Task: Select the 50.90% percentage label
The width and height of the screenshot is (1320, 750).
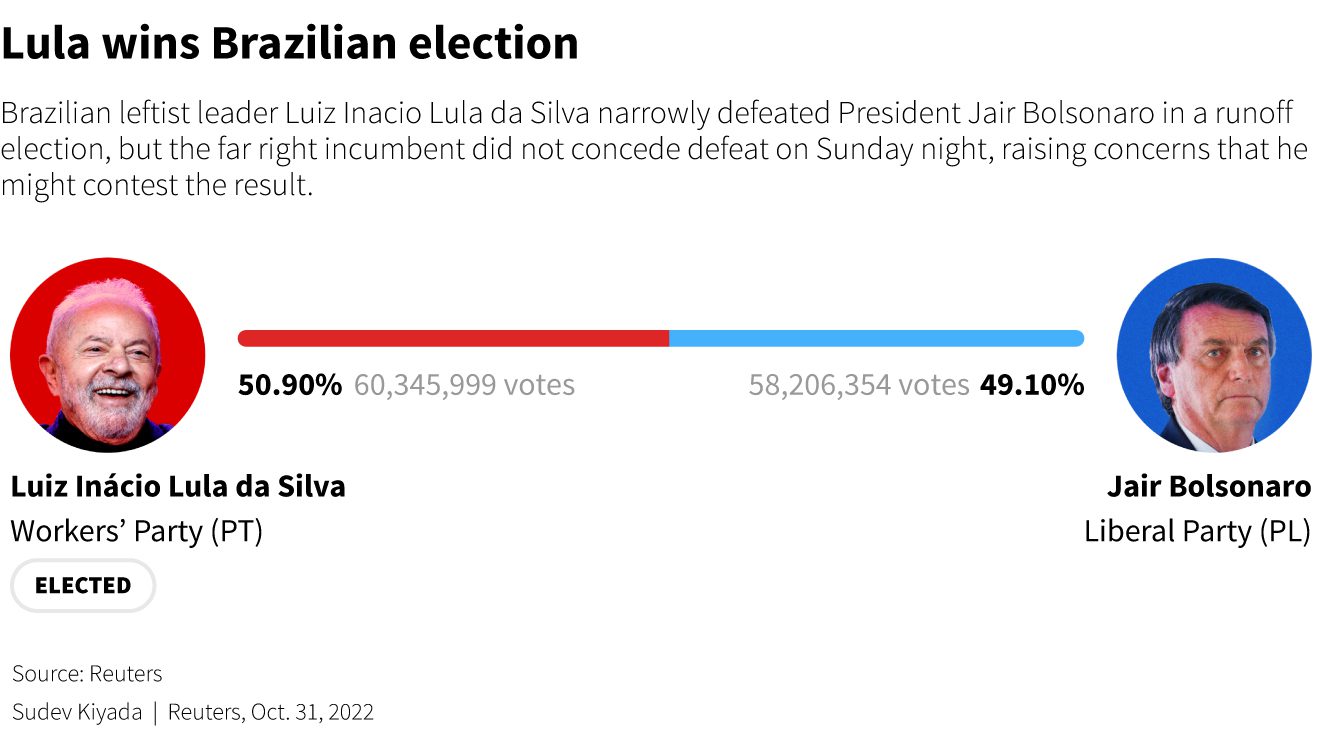Action: coord(290,385)
